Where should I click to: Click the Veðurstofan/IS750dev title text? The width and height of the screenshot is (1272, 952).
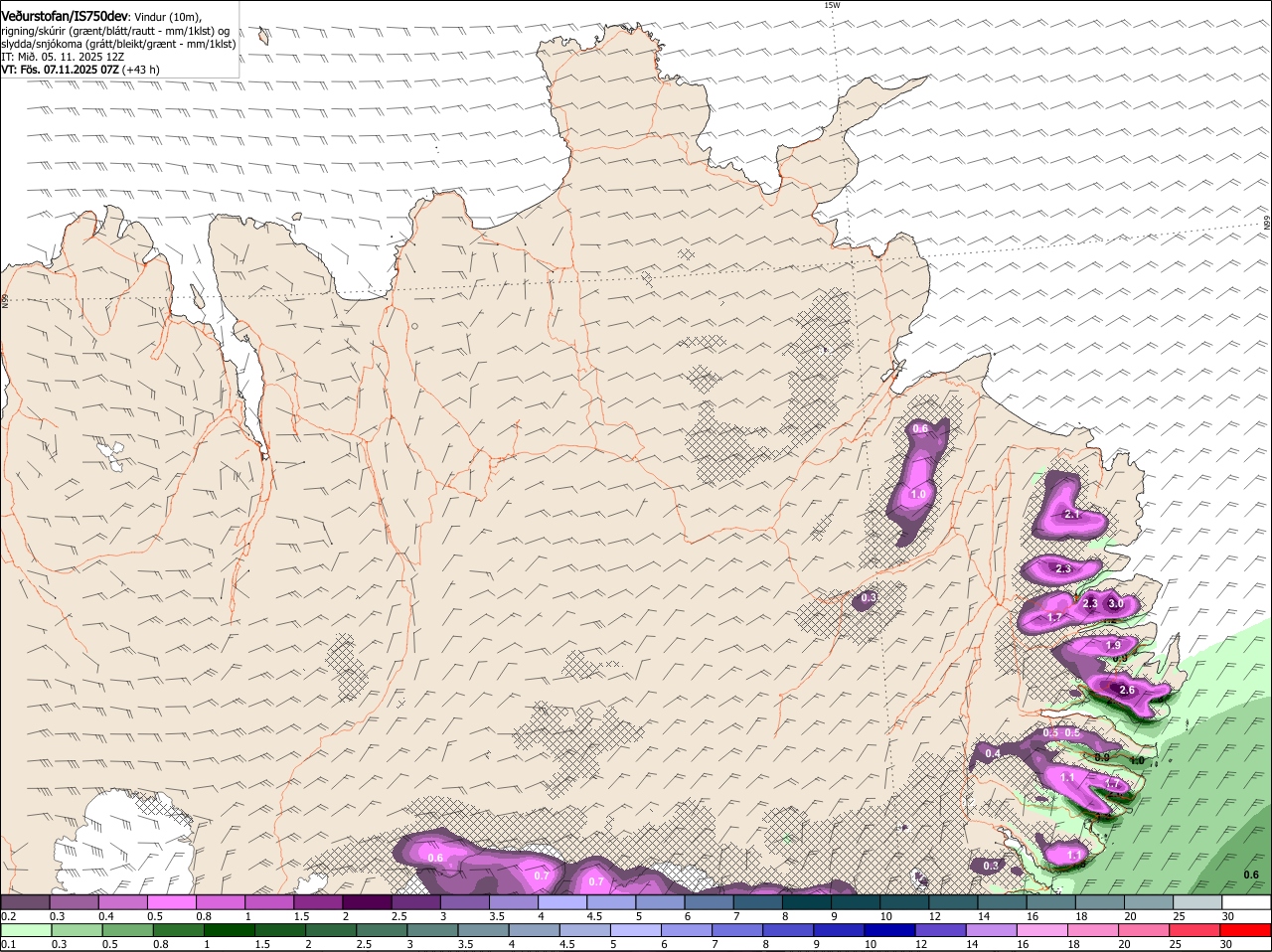[x=65, y=16]
